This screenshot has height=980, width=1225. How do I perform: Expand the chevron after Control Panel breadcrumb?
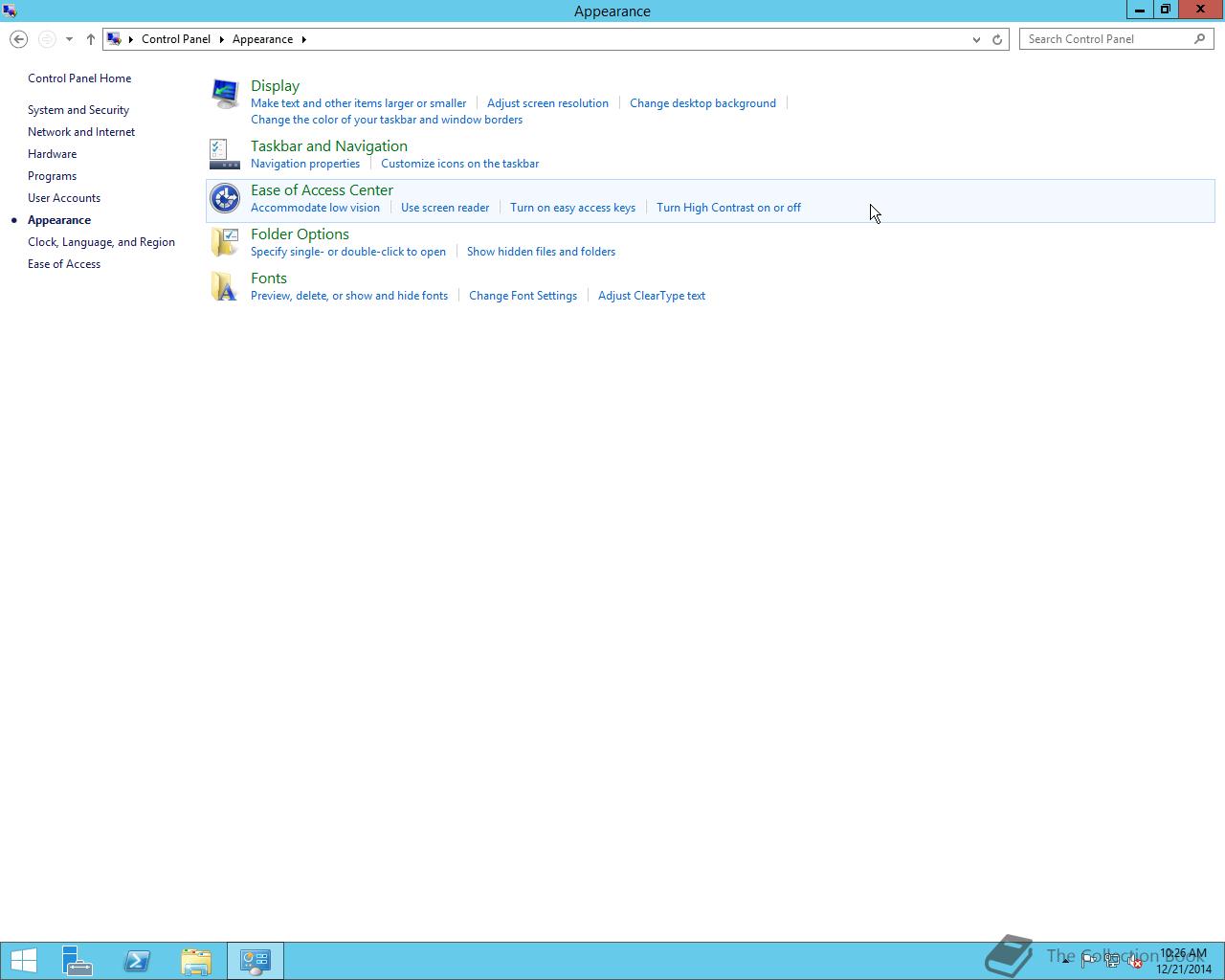point(221,39)
